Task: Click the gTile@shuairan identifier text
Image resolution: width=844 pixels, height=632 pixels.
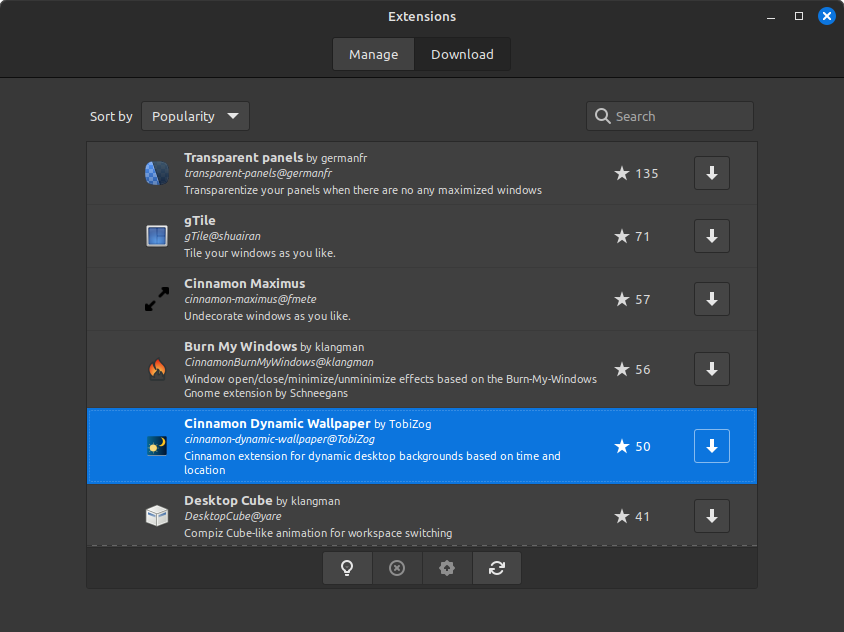Action: (x=222, y=236)
